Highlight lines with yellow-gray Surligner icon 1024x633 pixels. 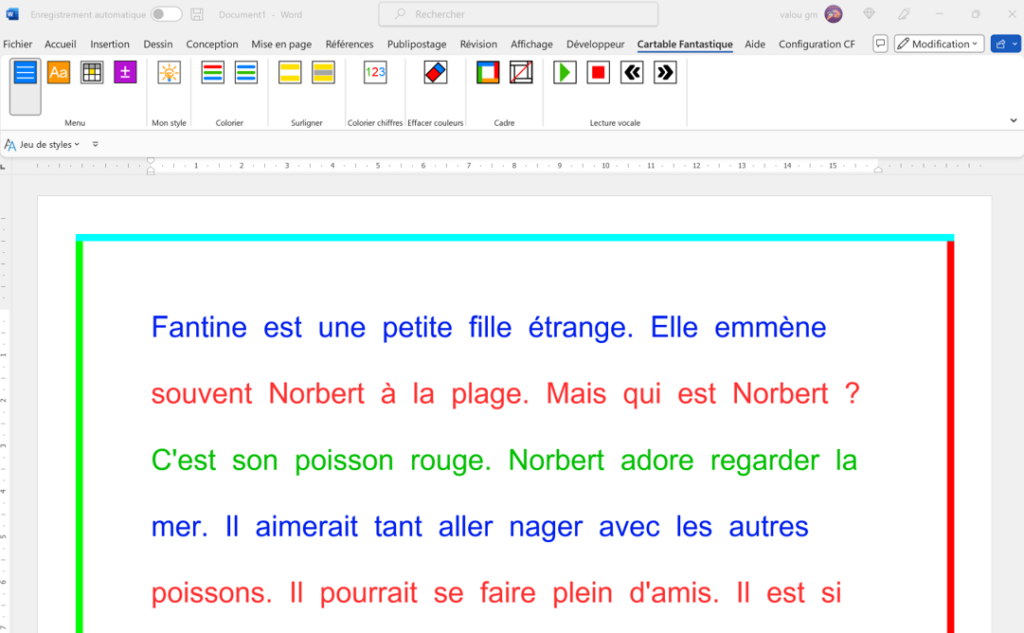(x=323, y=73)
